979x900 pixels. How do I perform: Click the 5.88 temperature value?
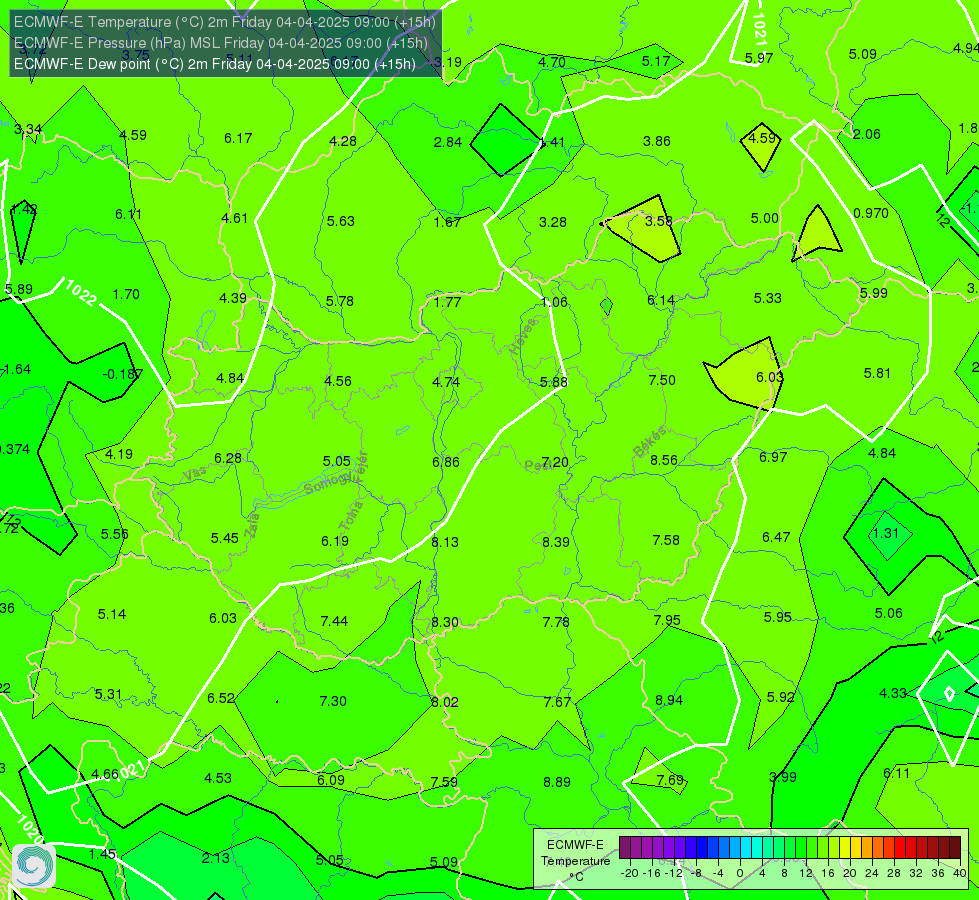click(x=554, y=382)
